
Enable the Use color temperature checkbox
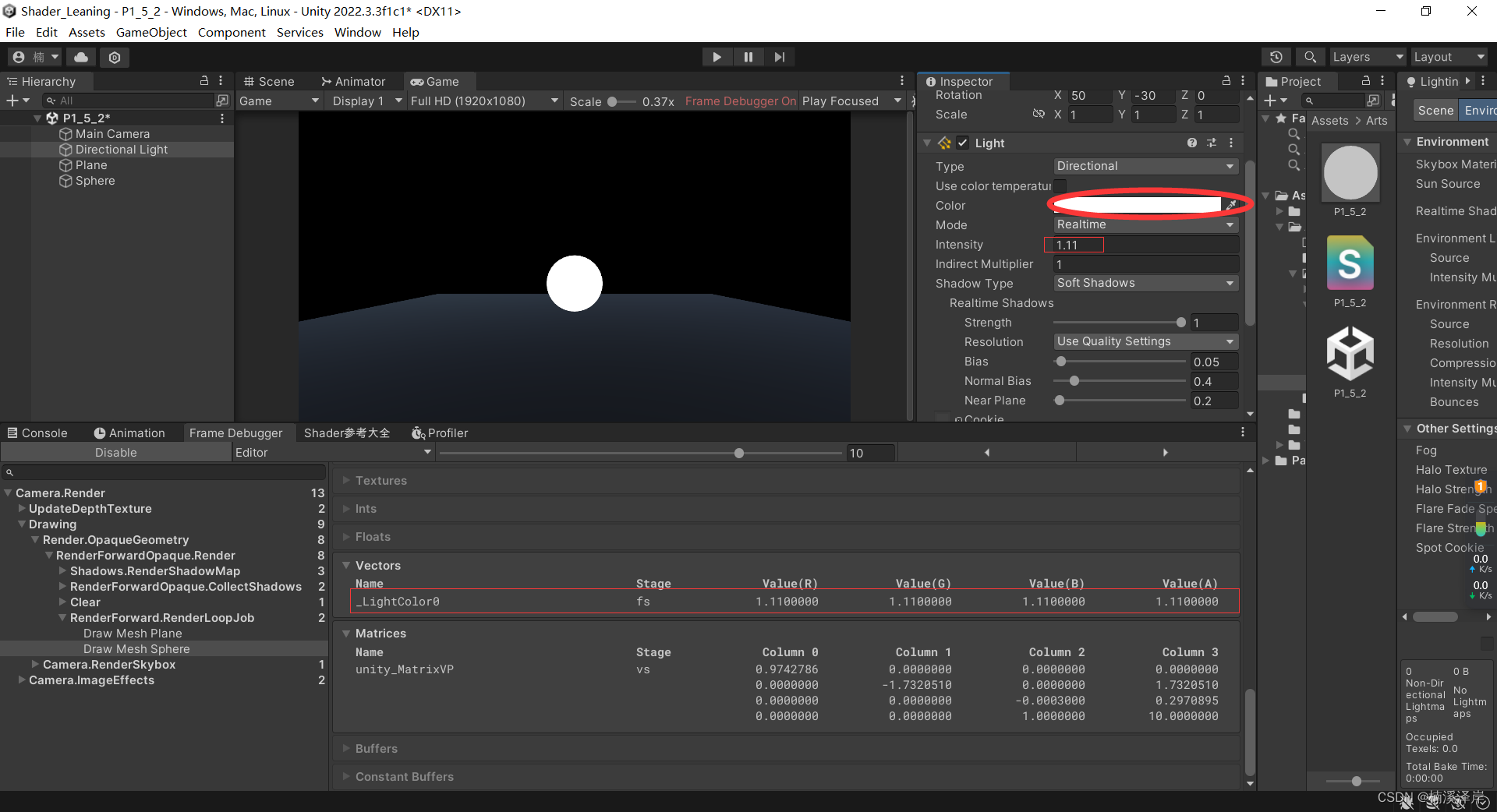pyautogui.click(x=1060, y=185)
